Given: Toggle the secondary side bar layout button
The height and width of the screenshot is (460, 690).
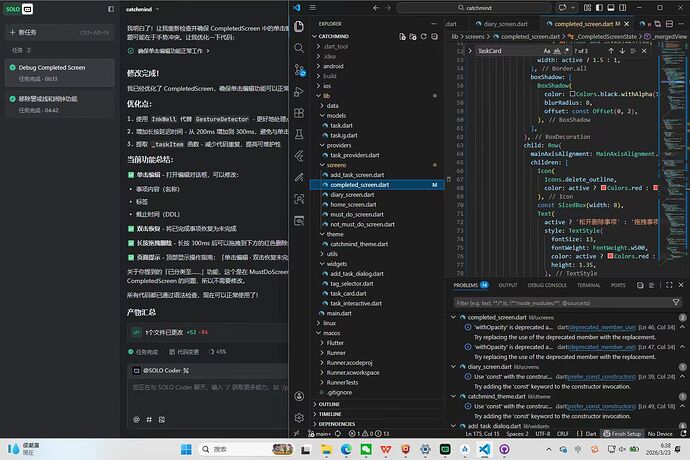Looking at the screenshot, I should click(623, 7).
